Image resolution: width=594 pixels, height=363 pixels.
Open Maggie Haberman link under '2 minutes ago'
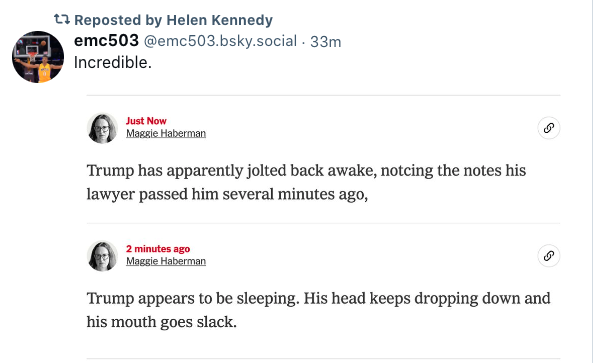[166, 261]
